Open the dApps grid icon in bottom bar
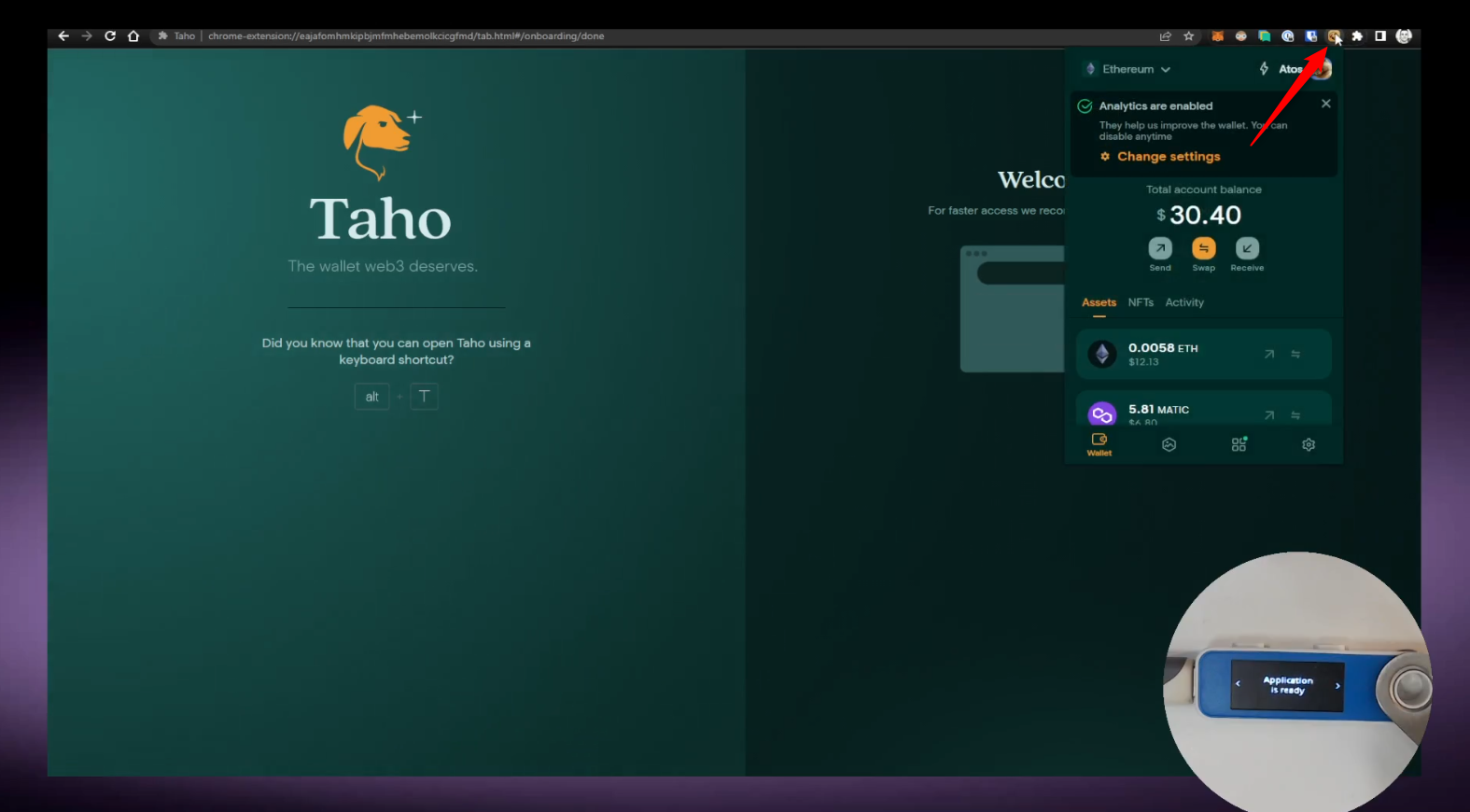 point(1239,445)
